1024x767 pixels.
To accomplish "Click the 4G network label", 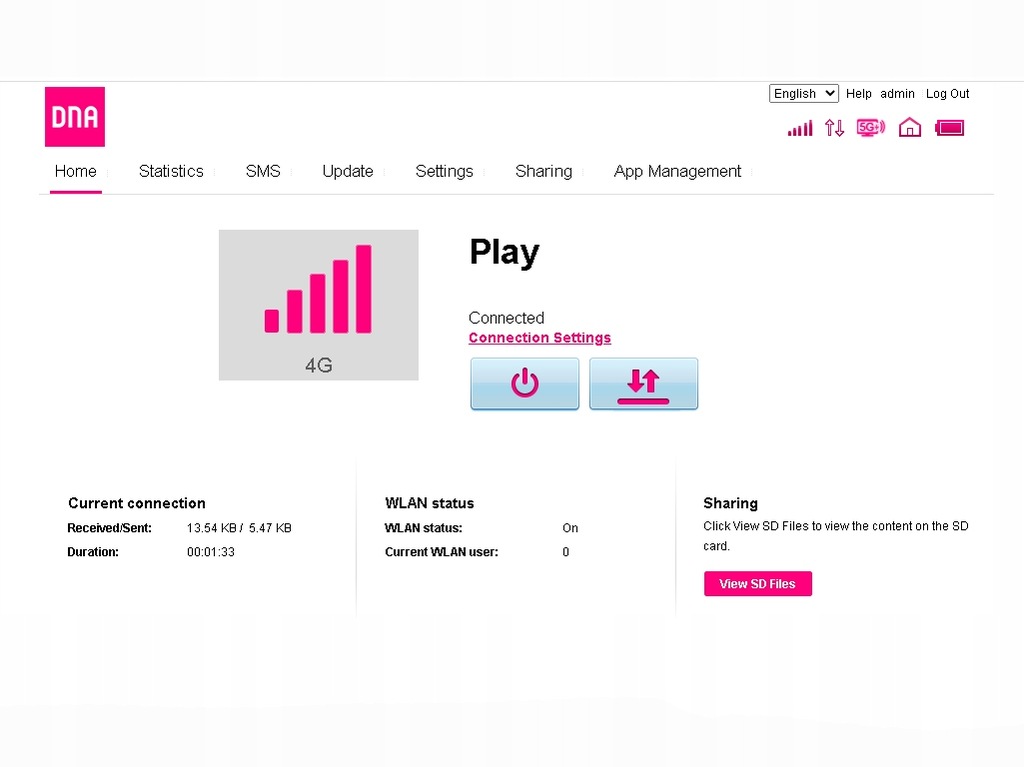I will (x=319, y=365).
